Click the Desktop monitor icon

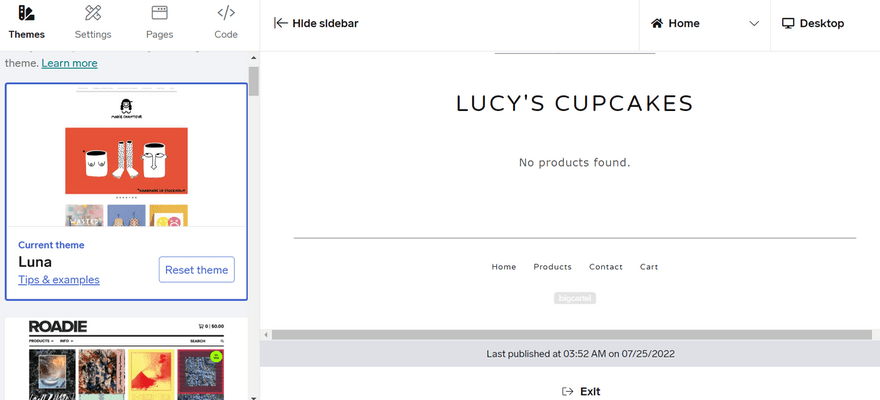click(x=788, y=23)
